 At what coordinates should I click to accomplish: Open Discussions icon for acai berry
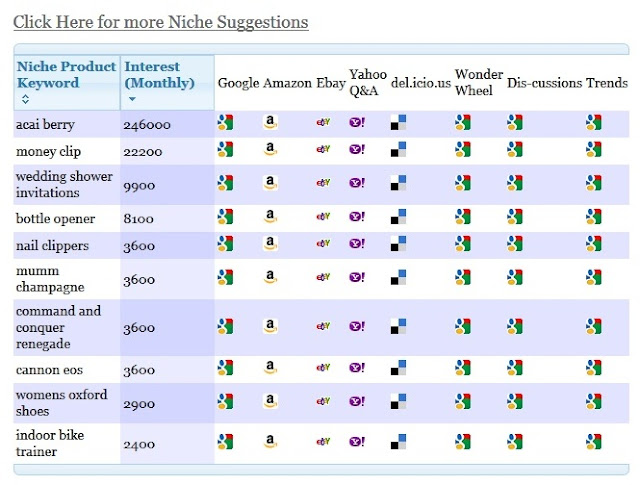pyautogui.click(x=515, y=122)
